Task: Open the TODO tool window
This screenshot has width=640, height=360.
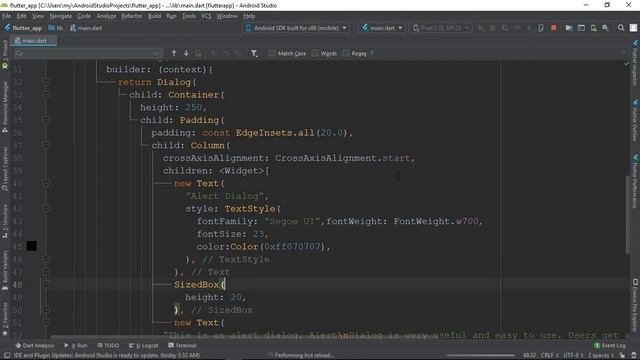Action: pos(108,345)
